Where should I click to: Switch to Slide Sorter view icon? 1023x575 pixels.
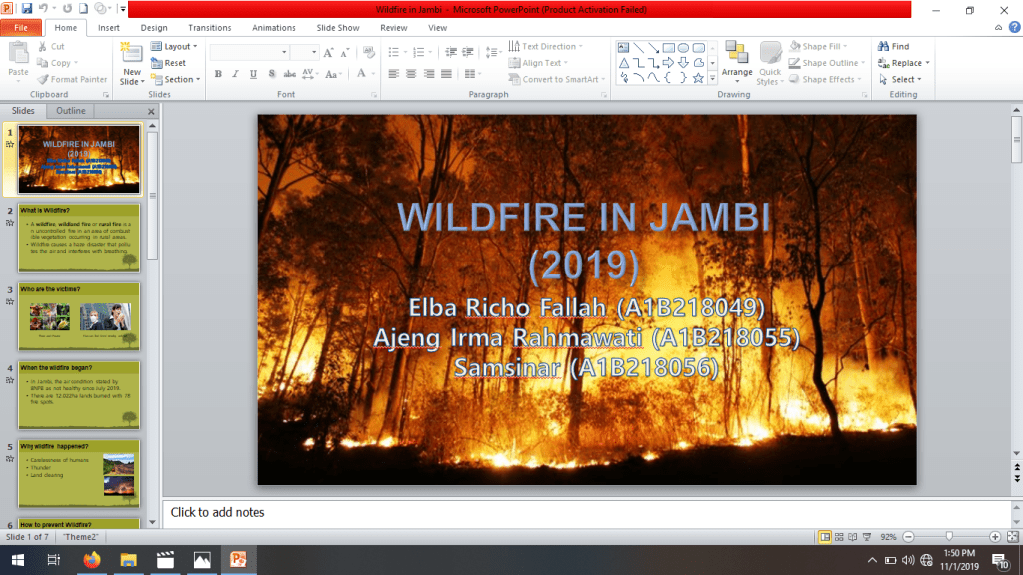click(x=839, y=536)
